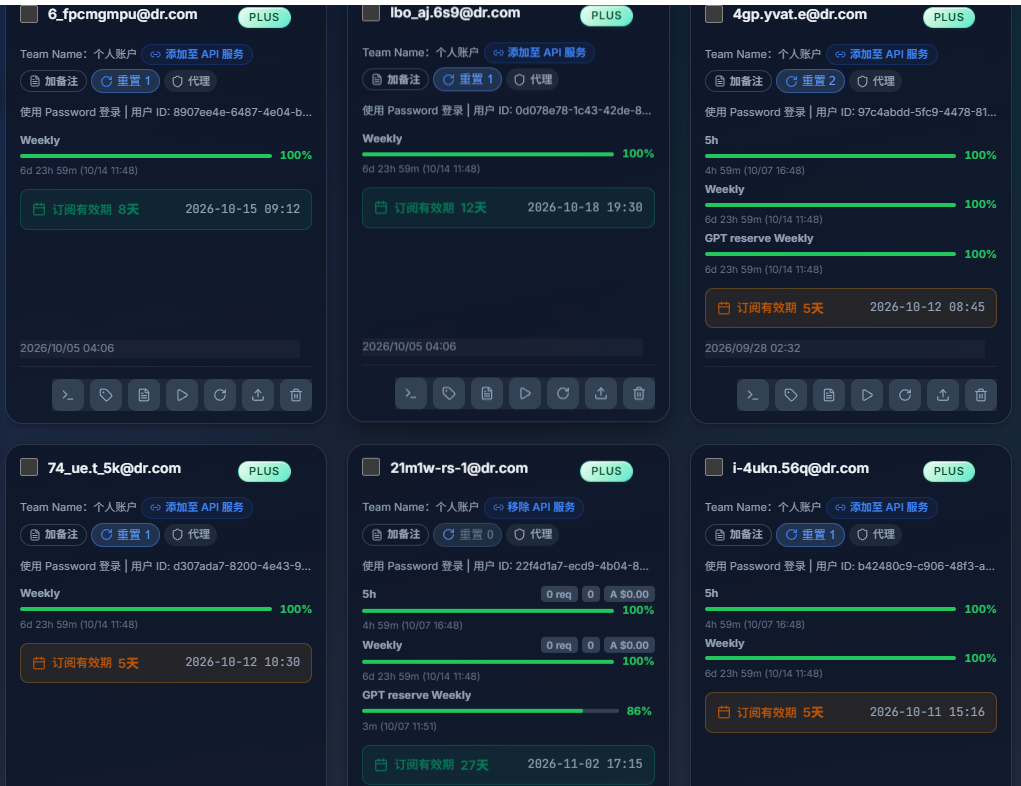Click 重置 2 on 4gp.yvat.e@dr.com card

[x=811, y=81]
